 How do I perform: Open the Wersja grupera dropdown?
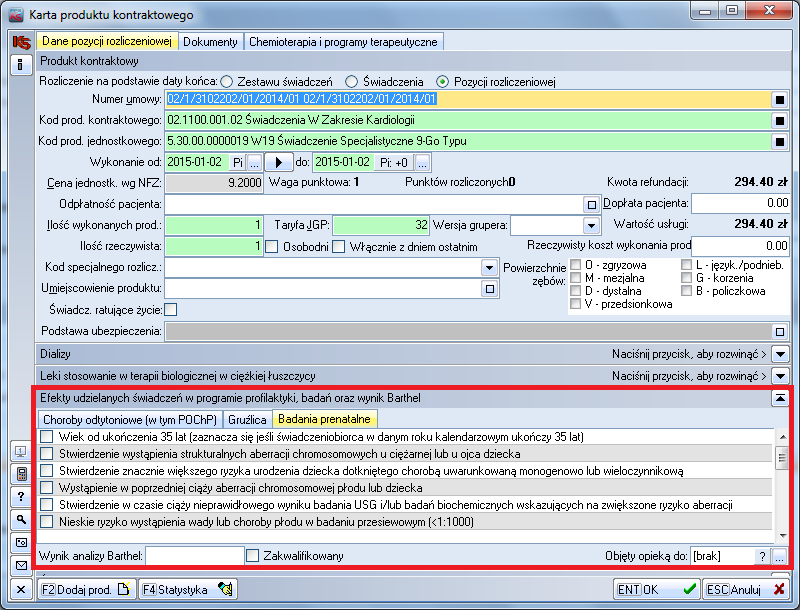(591, 225)
